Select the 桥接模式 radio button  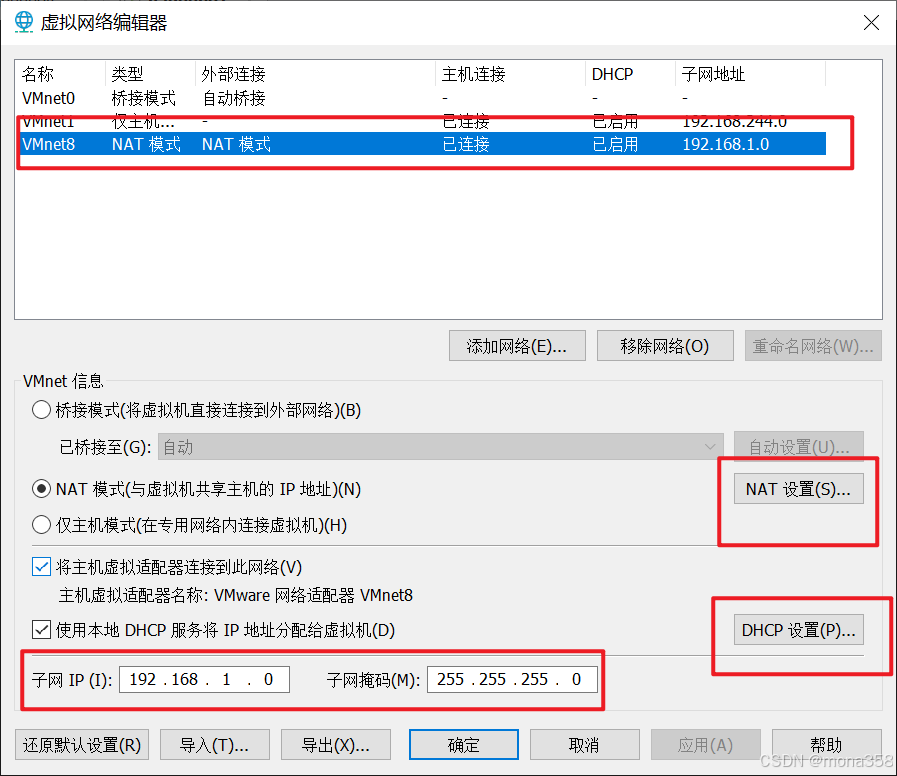coord(40,409)
